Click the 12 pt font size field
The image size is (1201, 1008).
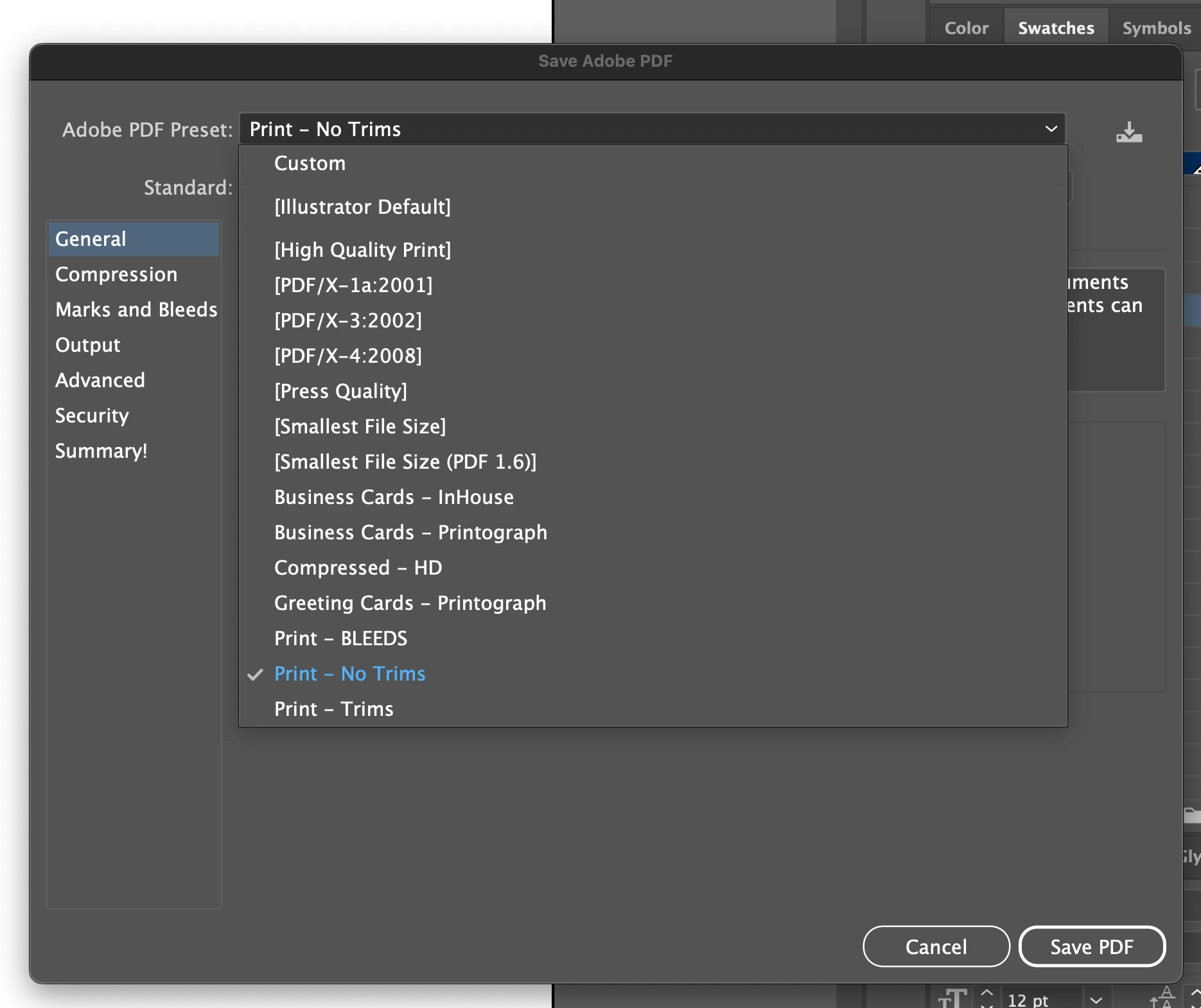(x=1040, y=999)
